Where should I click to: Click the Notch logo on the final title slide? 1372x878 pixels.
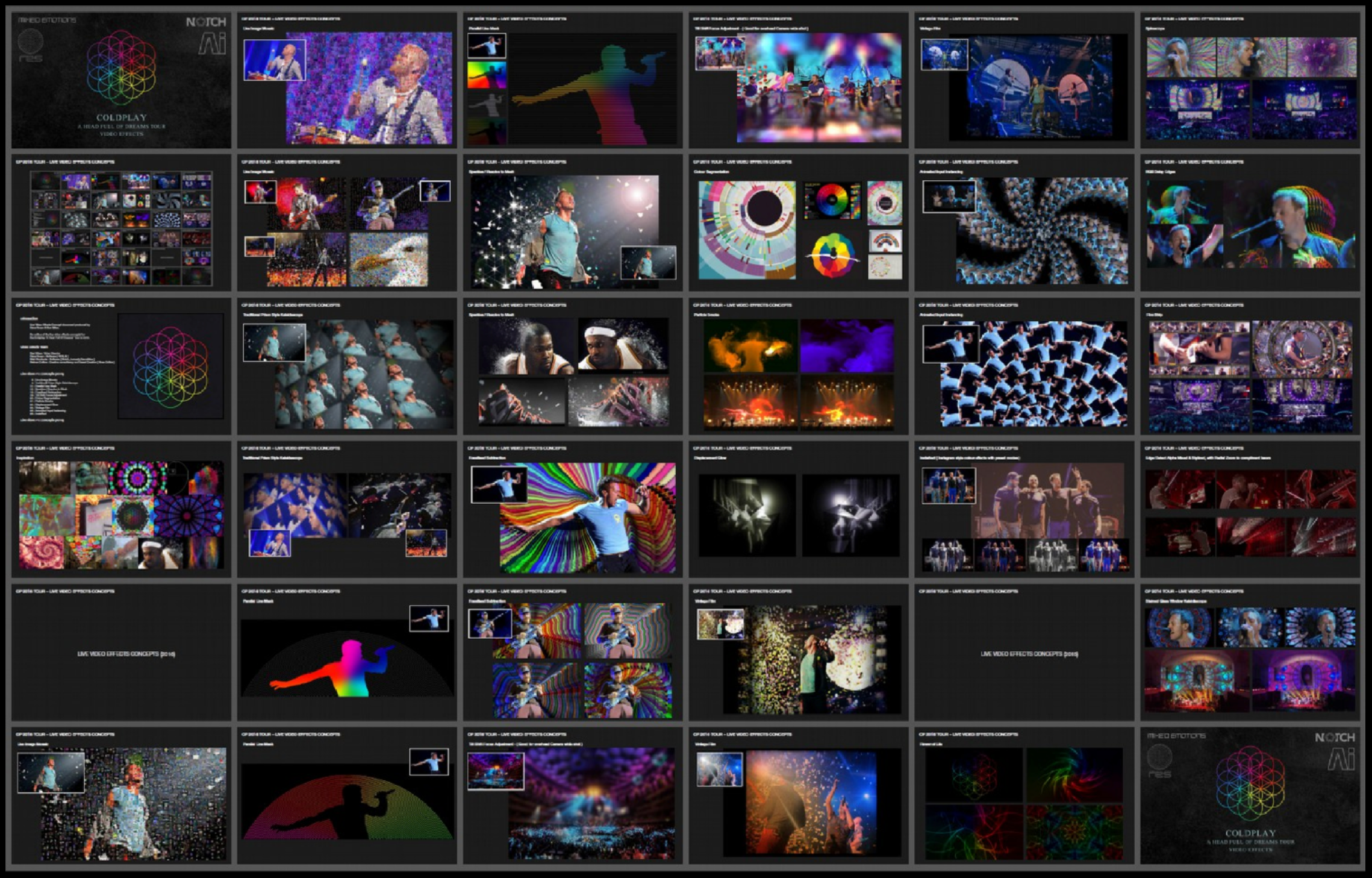1335,738
